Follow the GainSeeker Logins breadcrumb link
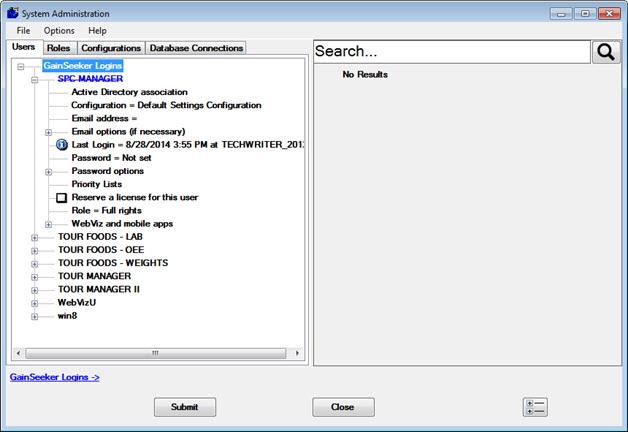 click(55, 377)
